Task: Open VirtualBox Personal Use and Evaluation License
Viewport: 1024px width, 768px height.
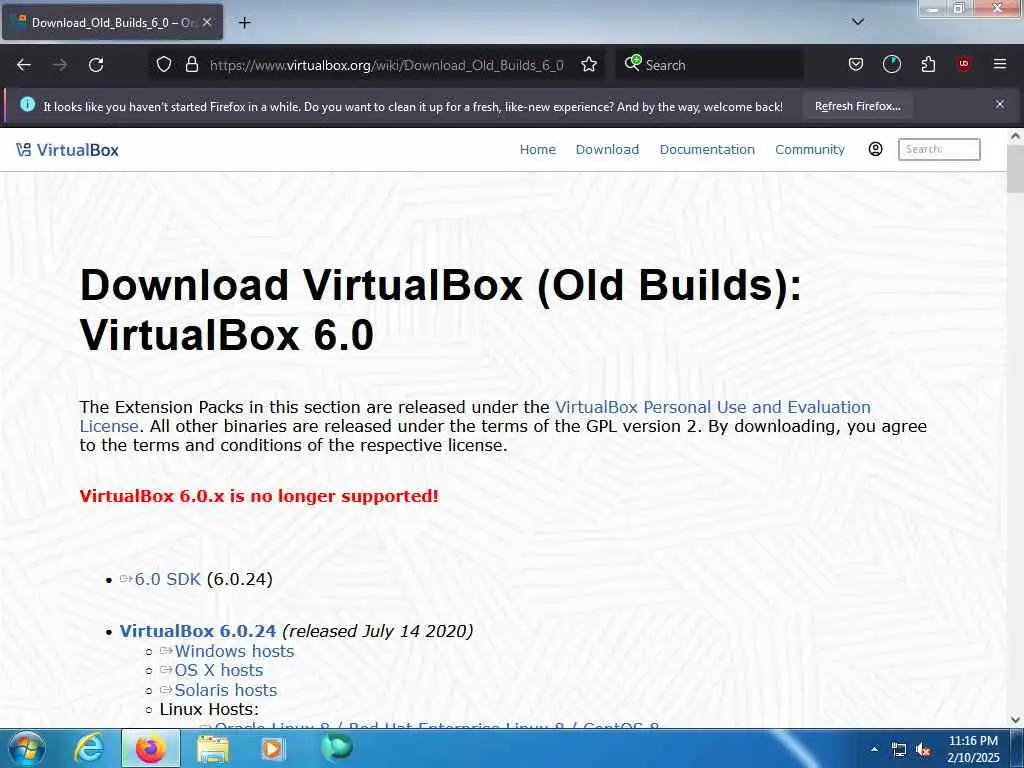Action: 475,416
